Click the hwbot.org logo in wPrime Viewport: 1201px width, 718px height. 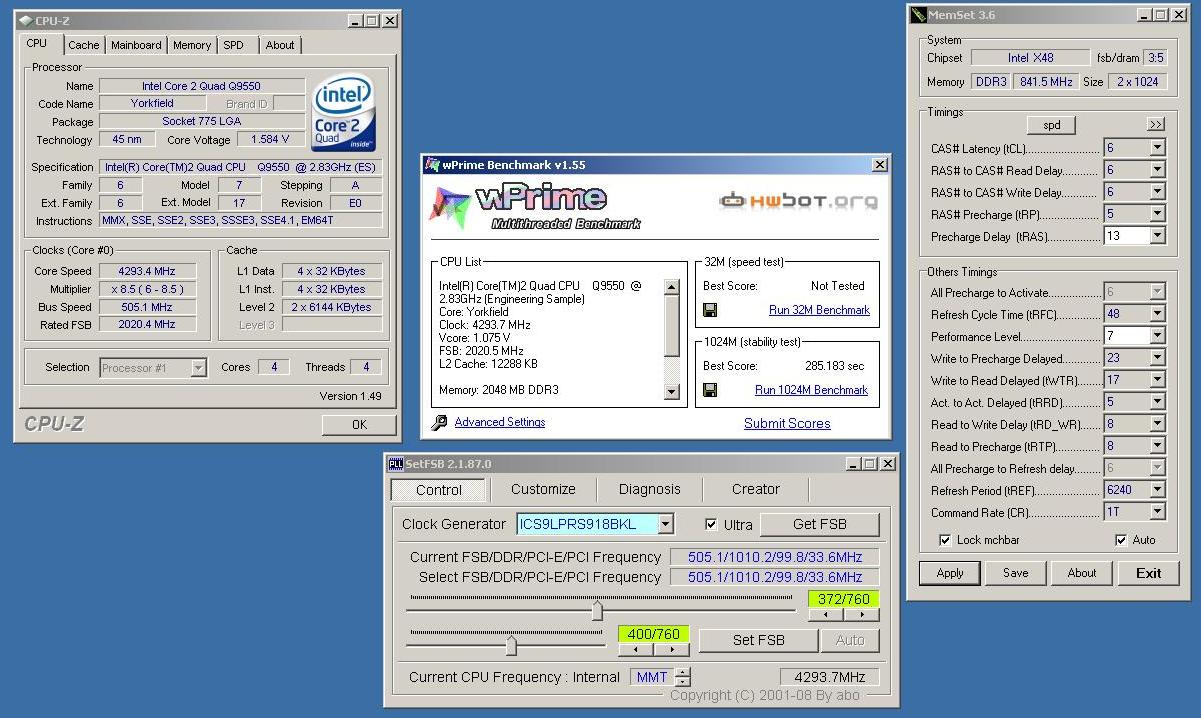pyautogui.click(x=798, y=200)
